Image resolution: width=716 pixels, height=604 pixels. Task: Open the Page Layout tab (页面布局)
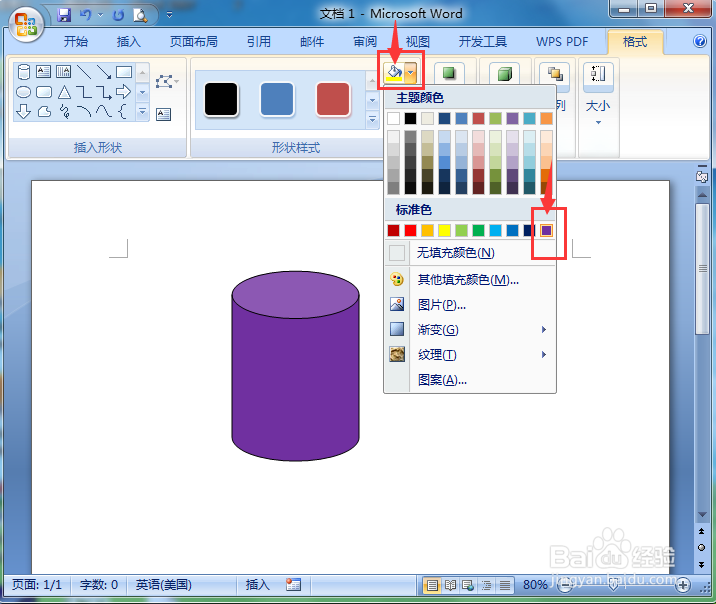pyautogui.click(x=194, y=42)
